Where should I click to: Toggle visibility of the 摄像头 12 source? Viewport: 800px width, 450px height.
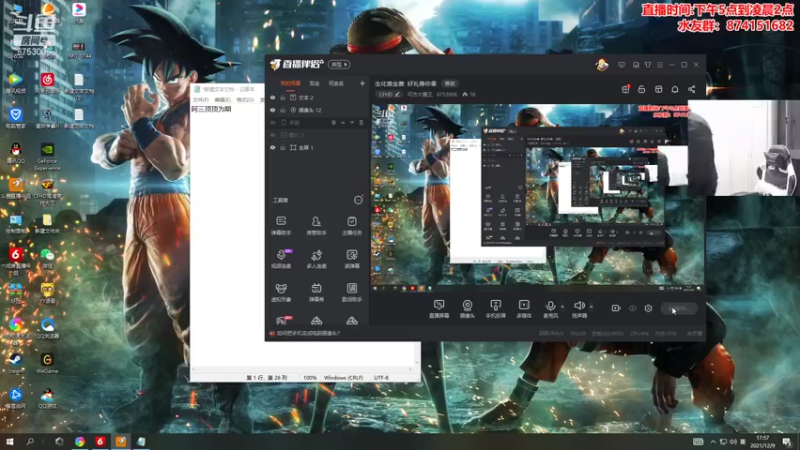pos(272,110)
